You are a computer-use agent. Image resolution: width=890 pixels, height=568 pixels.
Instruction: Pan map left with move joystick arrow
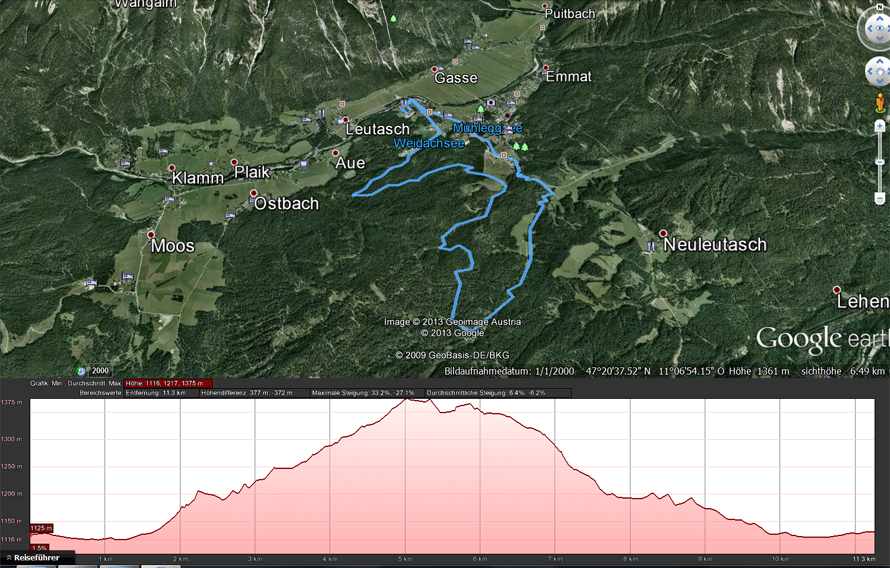coord(870,71)
